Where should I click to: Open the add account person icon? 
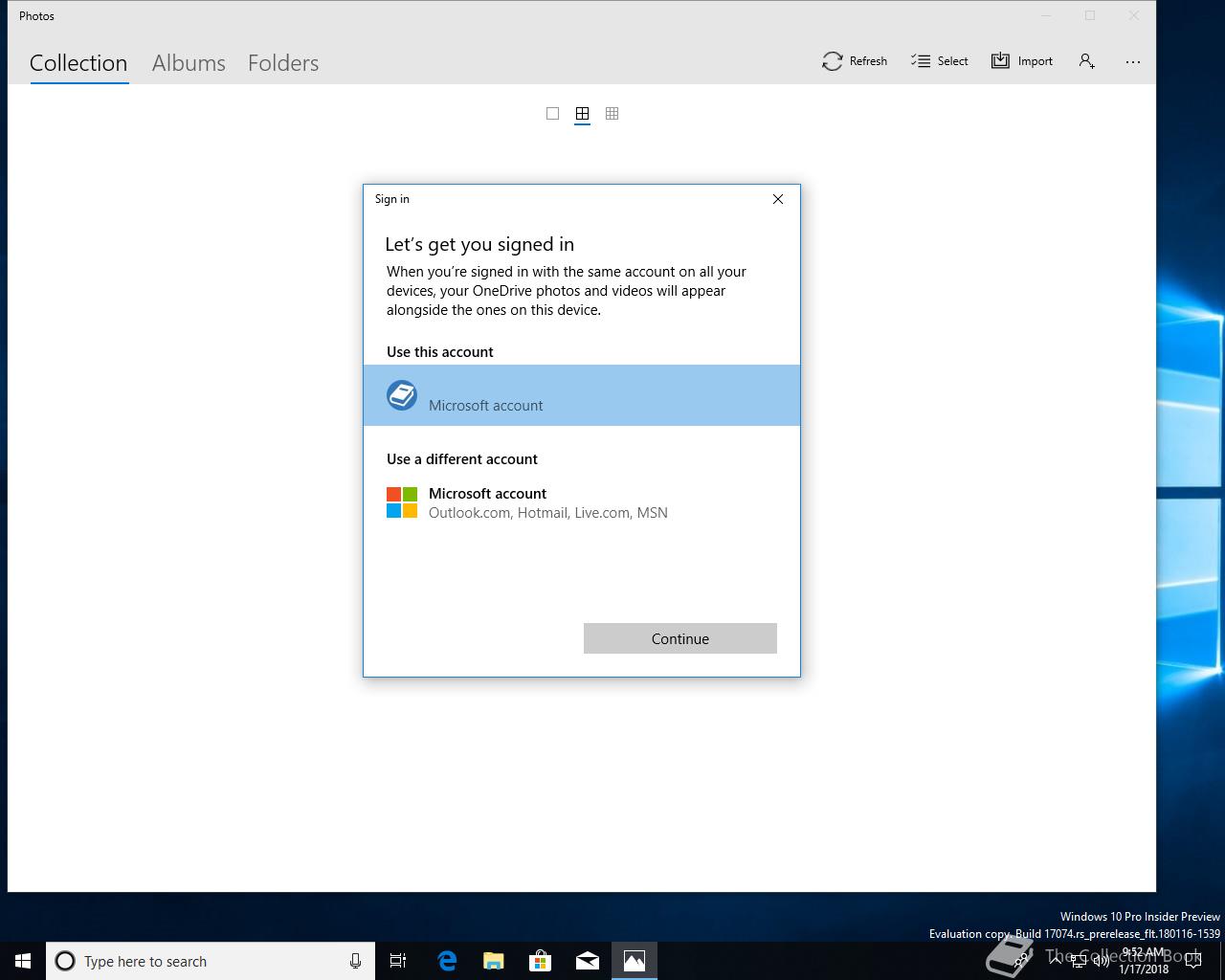pos(1086,61)
